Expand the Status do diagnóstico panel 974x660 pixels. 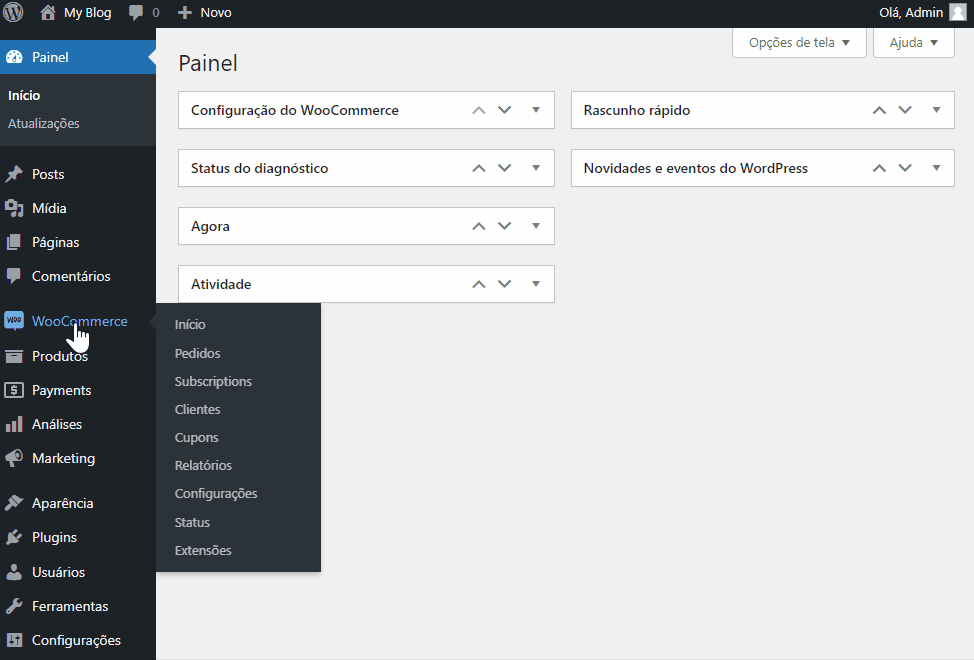tap(536, 168)
